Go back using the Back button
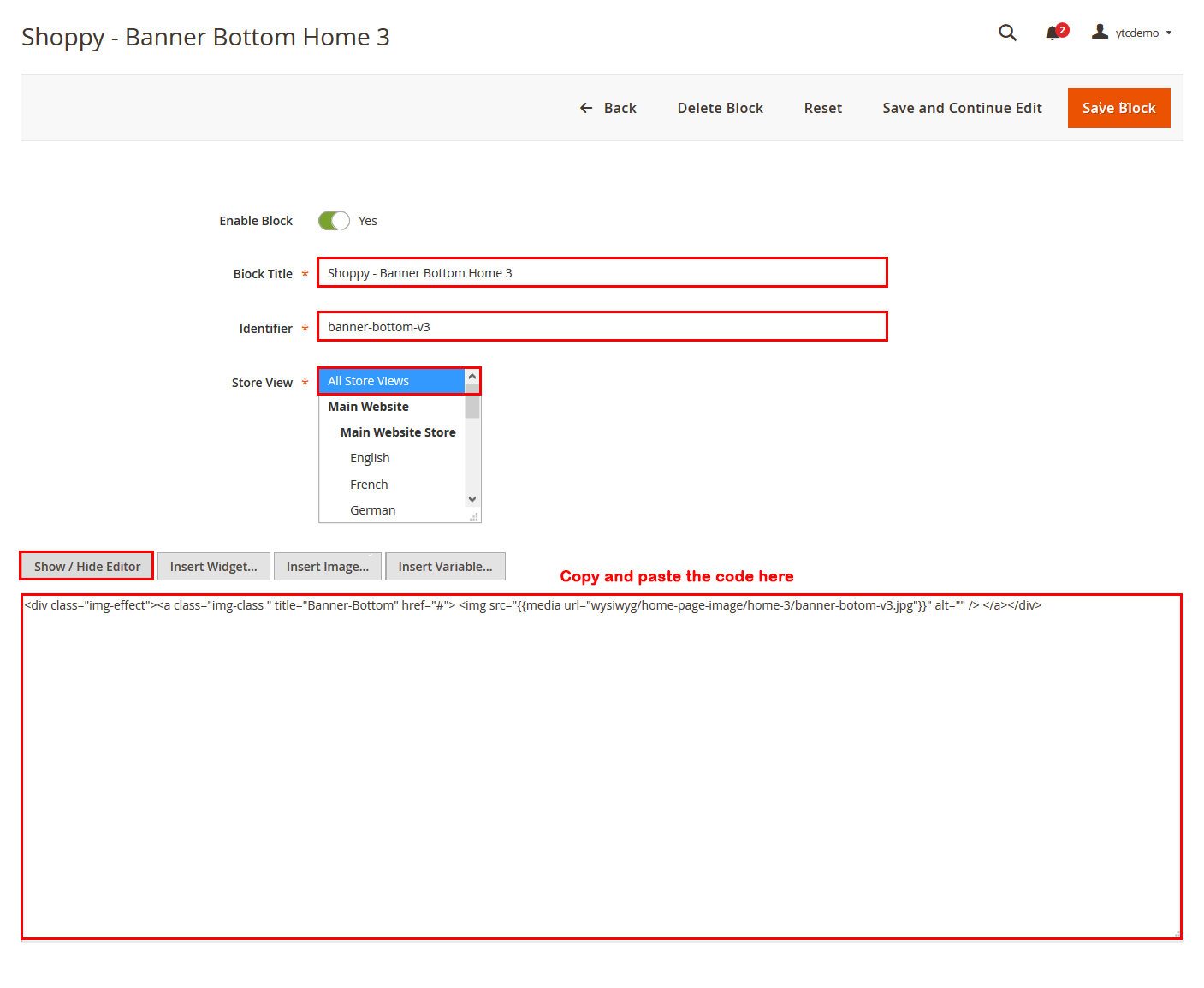 (x=608, y=108)
